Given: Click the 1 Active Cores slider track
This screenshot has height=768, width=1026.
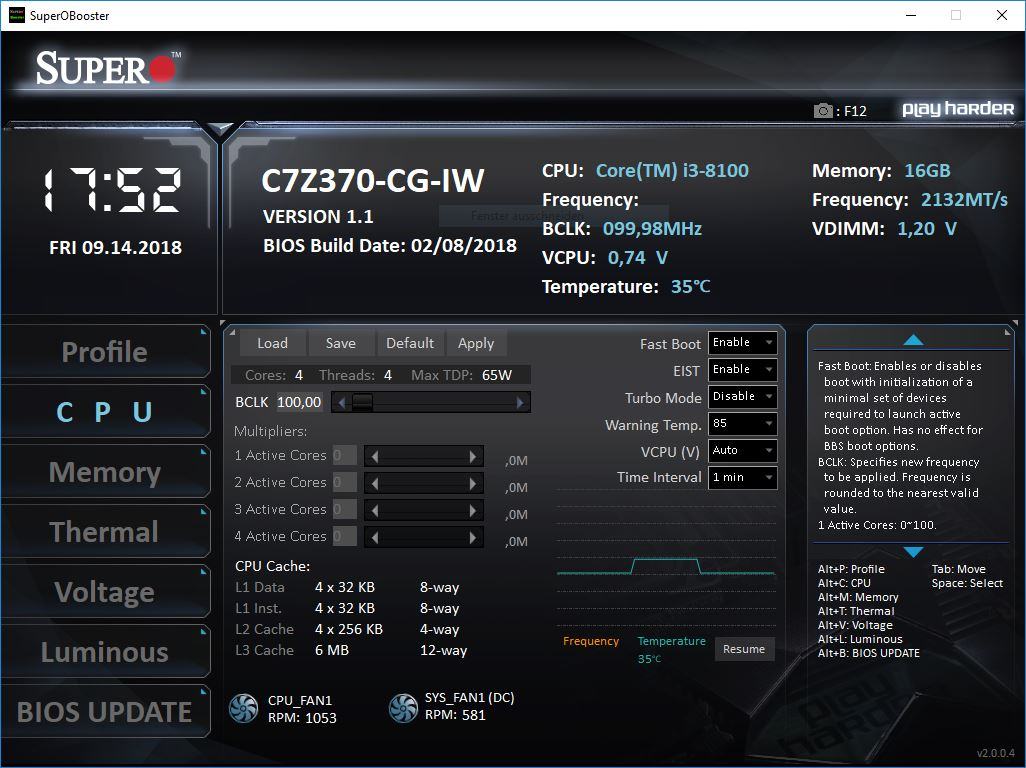Looking at the screenshot, I should tap(424, 457).
